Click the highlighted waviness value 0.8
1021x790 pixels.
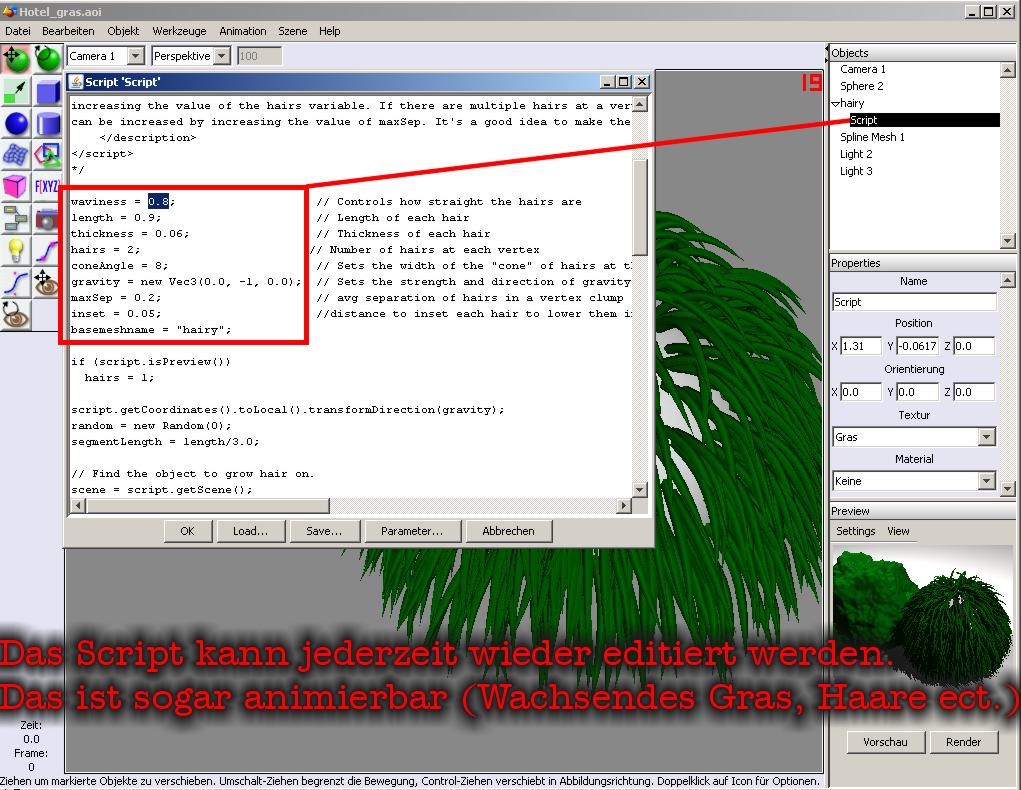pos(158,201)
